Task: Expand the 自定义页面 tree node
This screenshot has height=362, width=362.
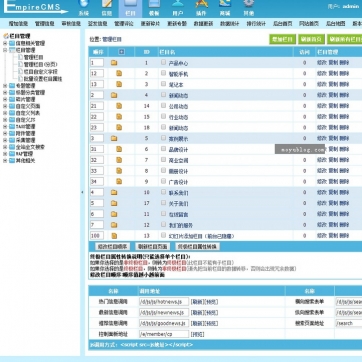Action: click(5, 106)
